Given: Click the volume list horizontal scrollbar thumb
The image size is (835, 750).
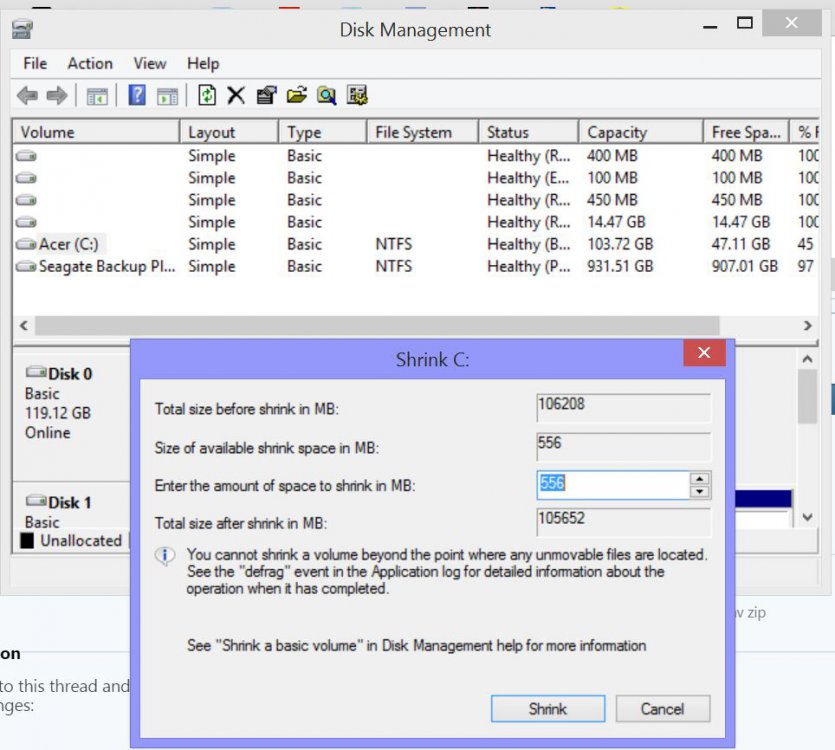Looking at the screenshot, I should [x=378, y=325].
